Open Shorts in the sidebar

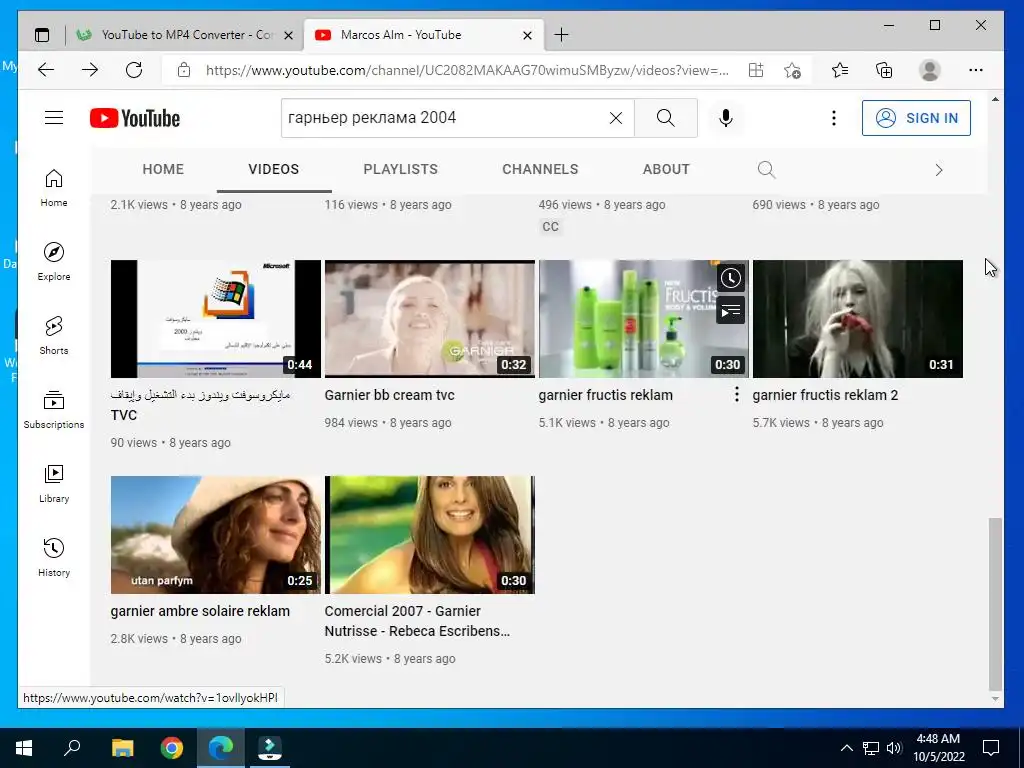pyautogui.click(x=54, y=336)
